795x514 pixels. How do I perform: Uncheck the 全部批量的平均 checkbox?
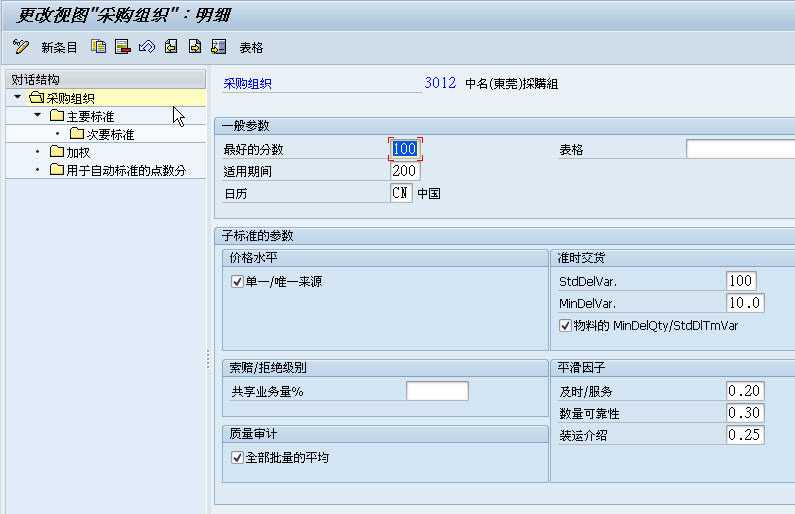237,457
